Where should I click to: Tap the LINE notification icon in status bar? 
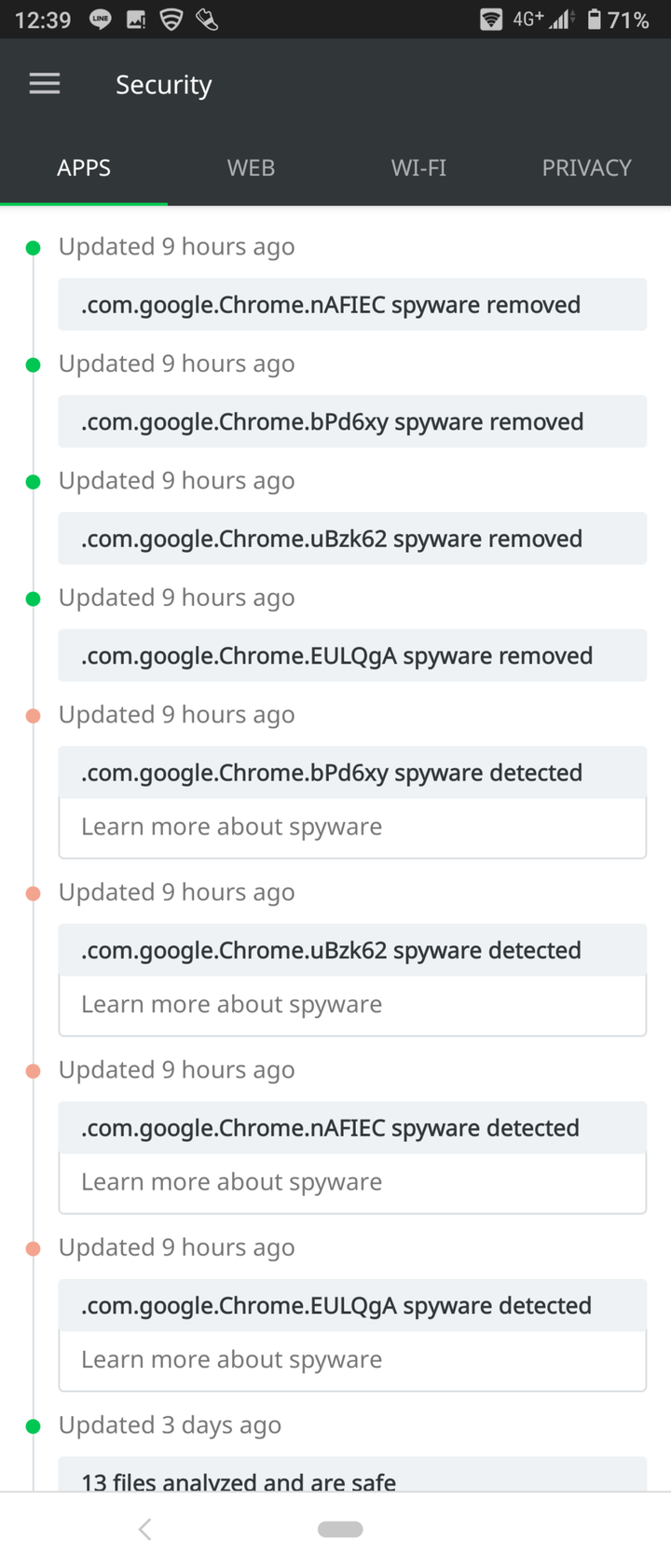click(100, 20)
